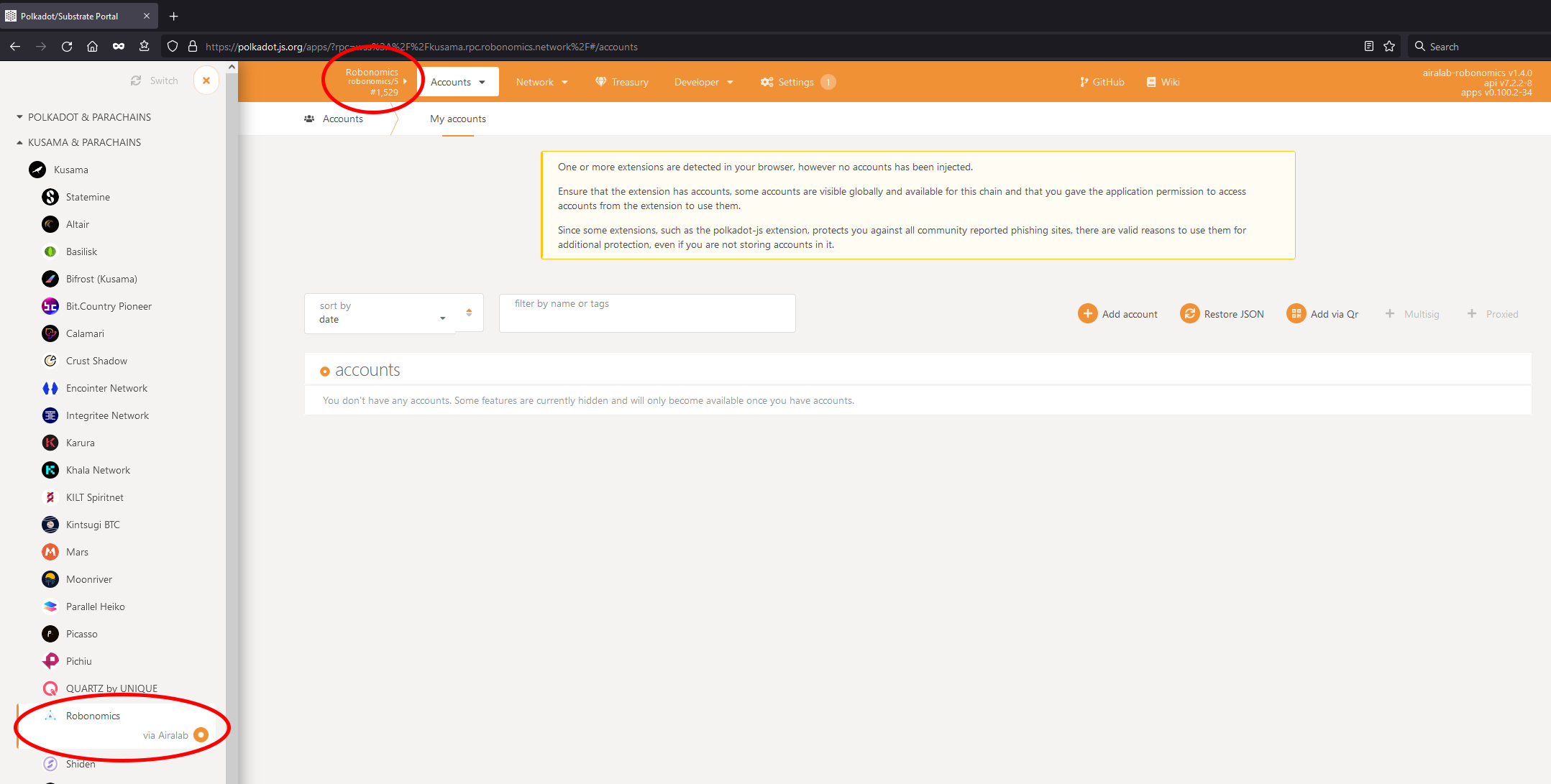
Task: Click the browser address bar URL
Action: pos(421,47)
